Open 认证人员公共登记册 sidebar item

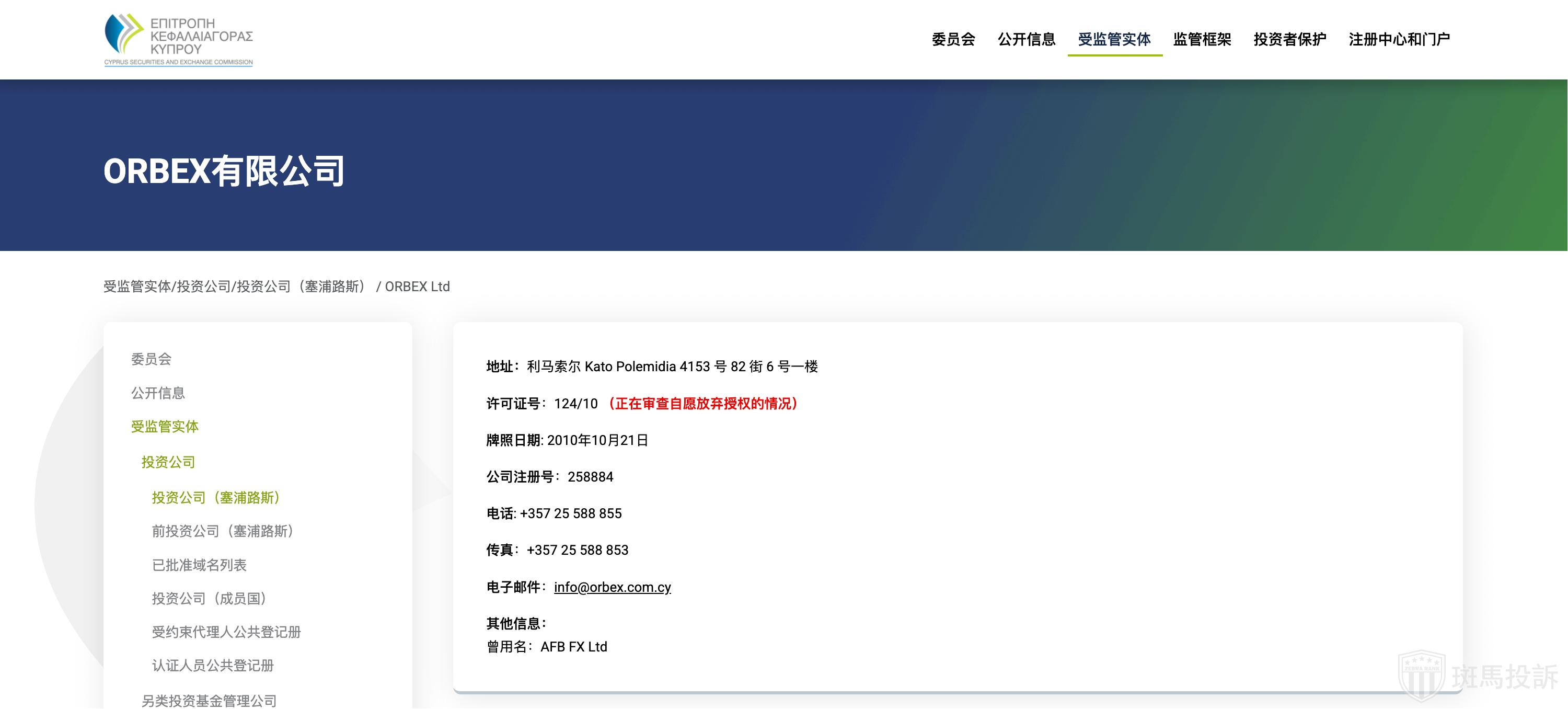tap(212, 666)
